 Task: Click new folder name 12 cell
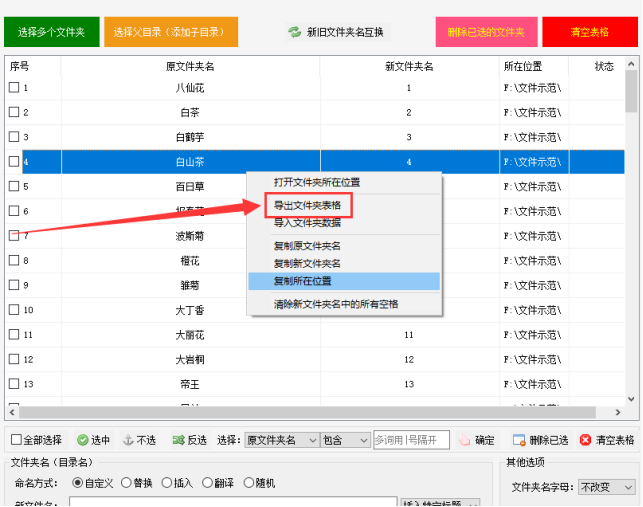point(409,359)
